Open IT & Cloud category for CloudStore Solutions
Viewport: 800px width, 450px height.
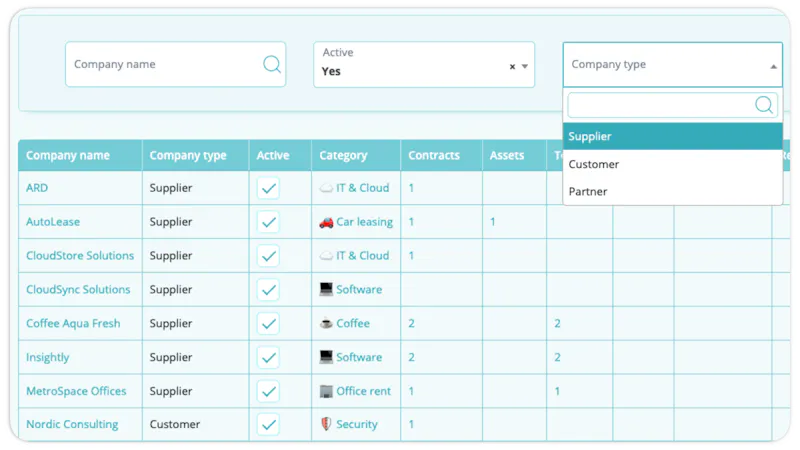[362, 255]
